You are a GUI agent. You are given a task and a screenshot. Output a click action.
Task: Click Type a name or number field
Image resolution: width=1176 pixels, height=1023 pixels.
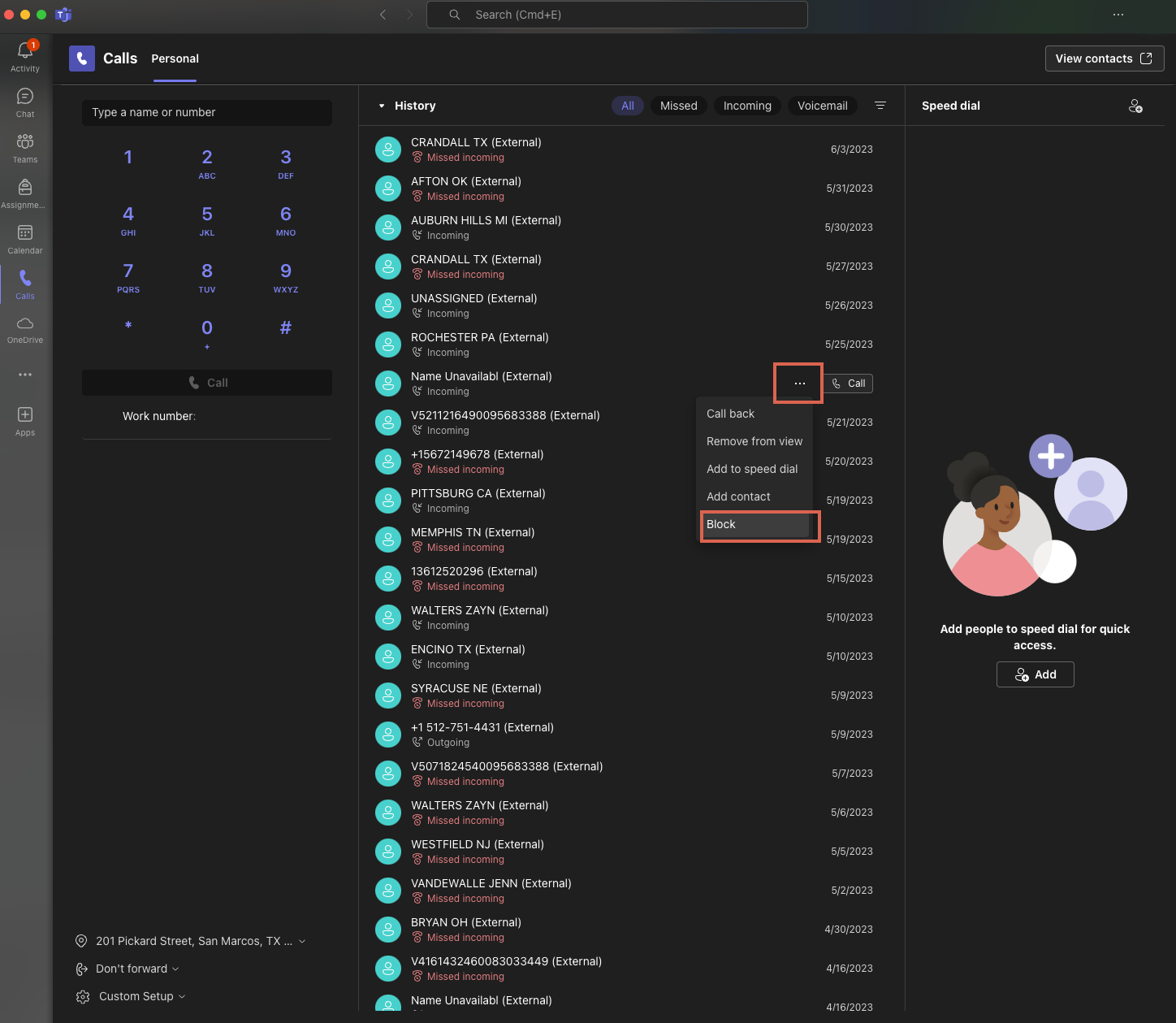207,112
